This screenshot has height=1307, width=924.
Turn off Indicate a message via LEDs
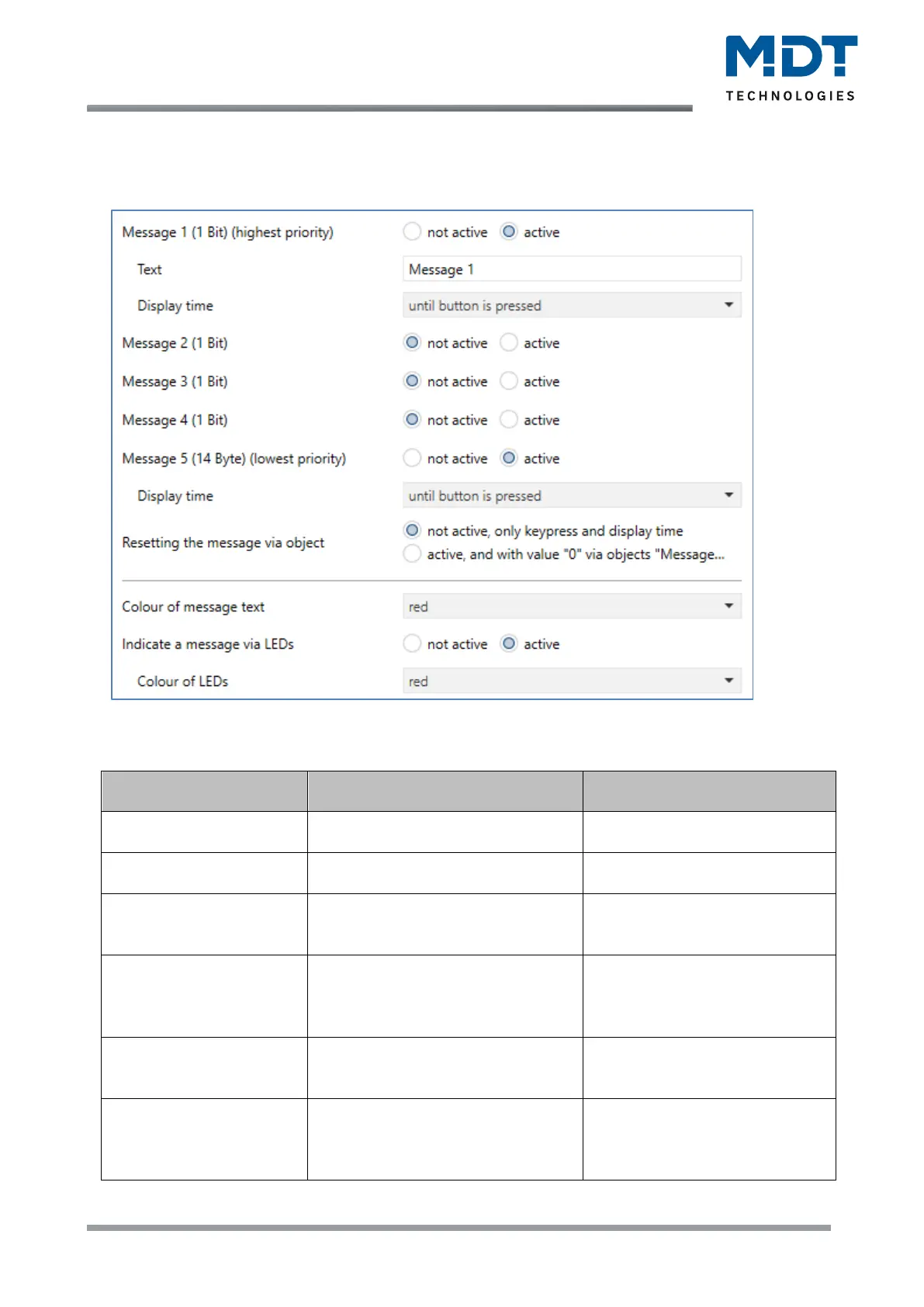click(x=413, y=643)
